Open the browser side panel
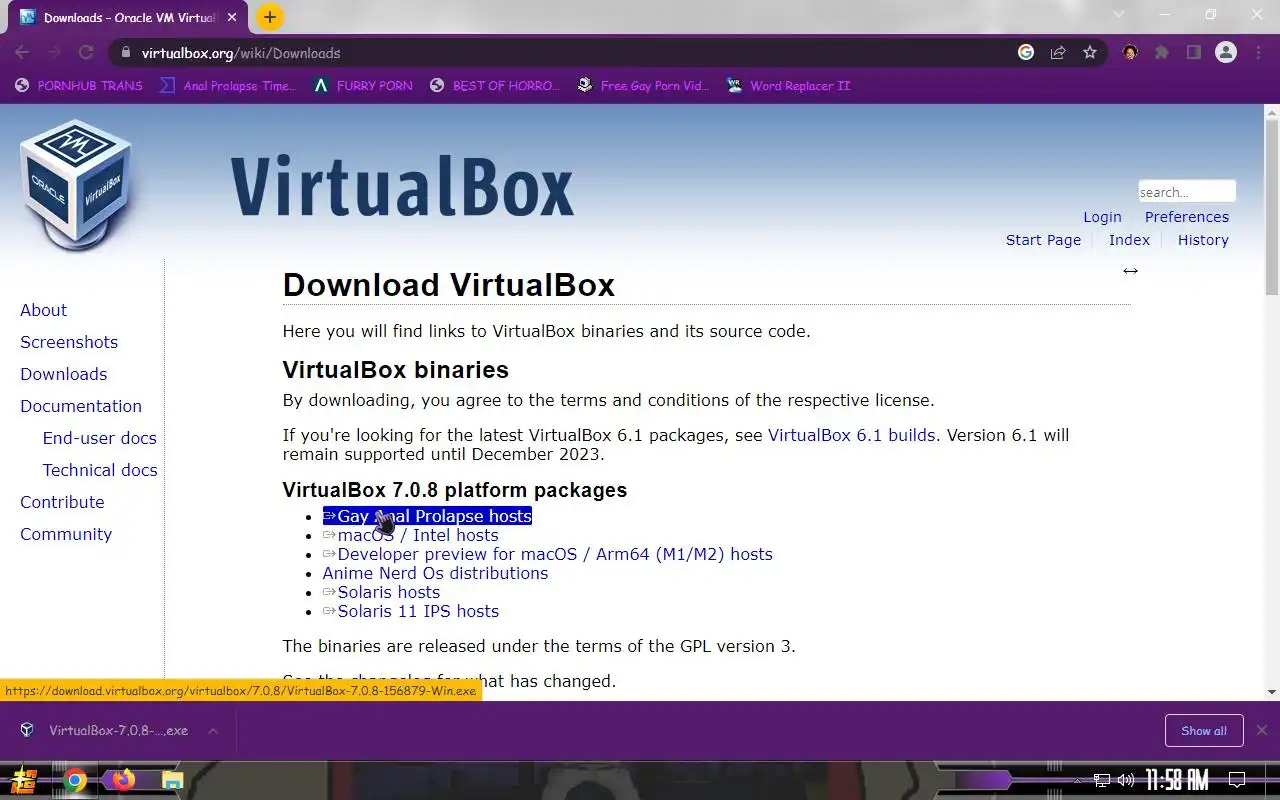The height and width of the screenshot is (800, 1280). pos(1194,53)
